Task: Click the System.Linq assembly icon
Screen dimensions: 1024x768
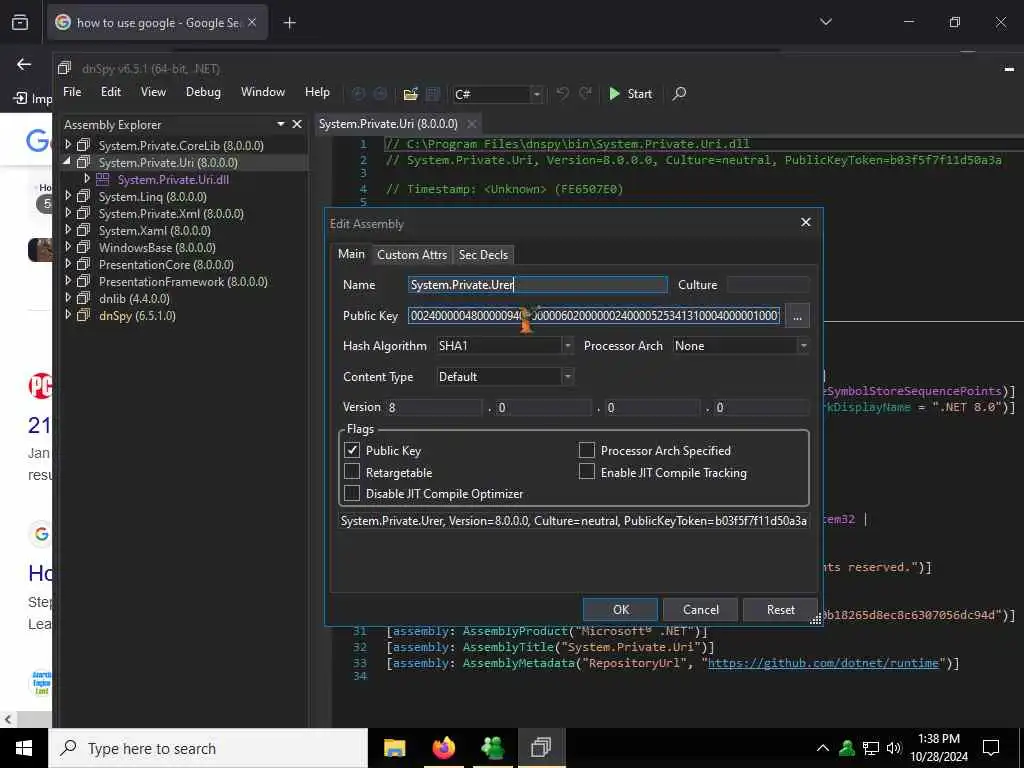Action: tap(83, 196)
